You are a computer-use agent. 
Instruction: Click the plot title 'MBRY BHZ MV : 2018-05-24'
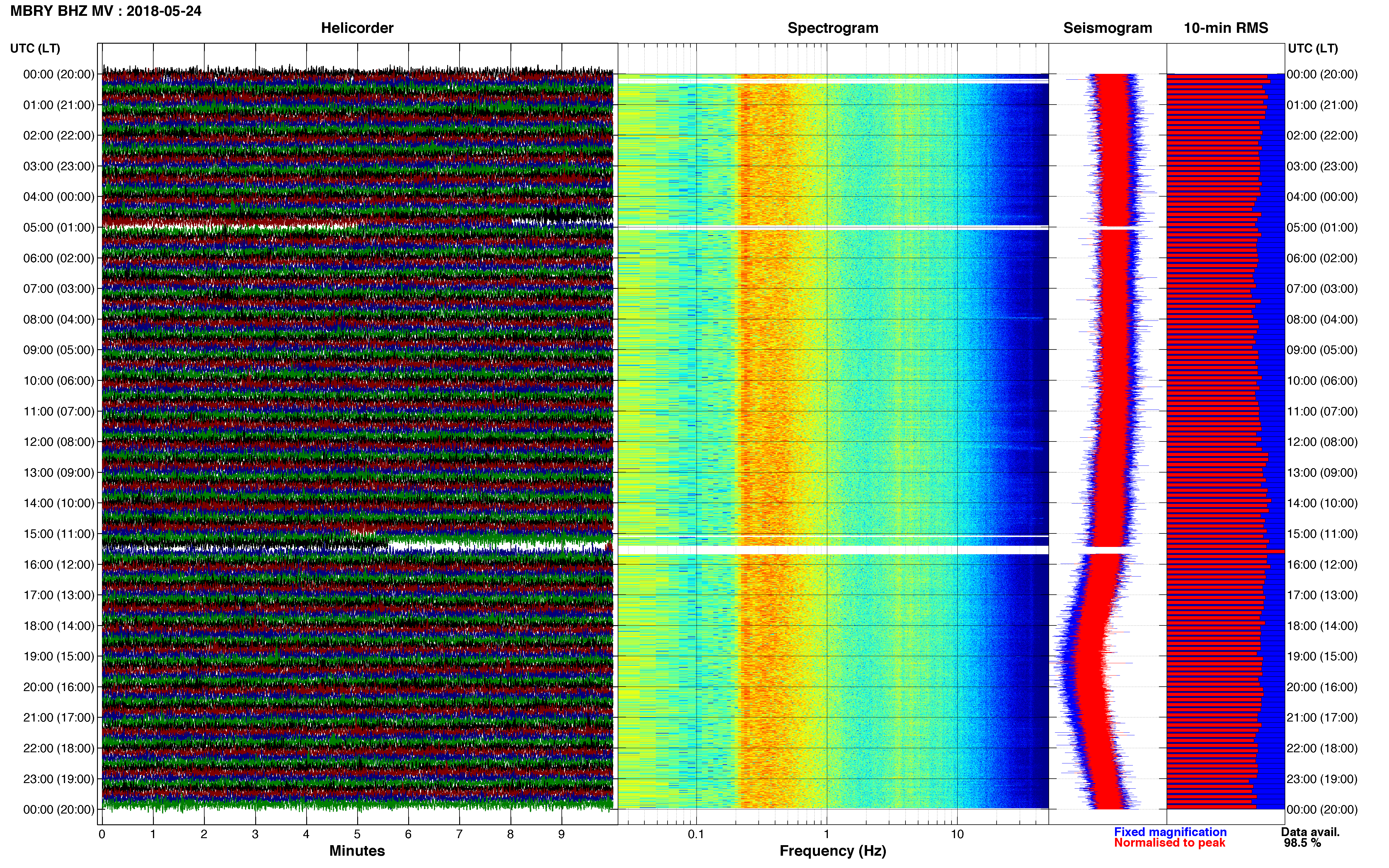tap(106, 11)
